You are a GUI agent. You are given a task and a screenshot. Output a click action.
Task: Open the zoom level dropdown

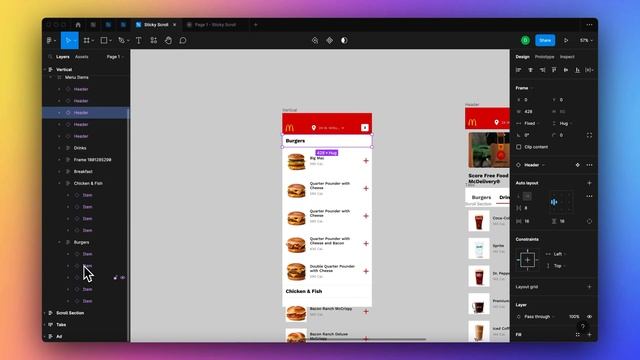(586, 40)
